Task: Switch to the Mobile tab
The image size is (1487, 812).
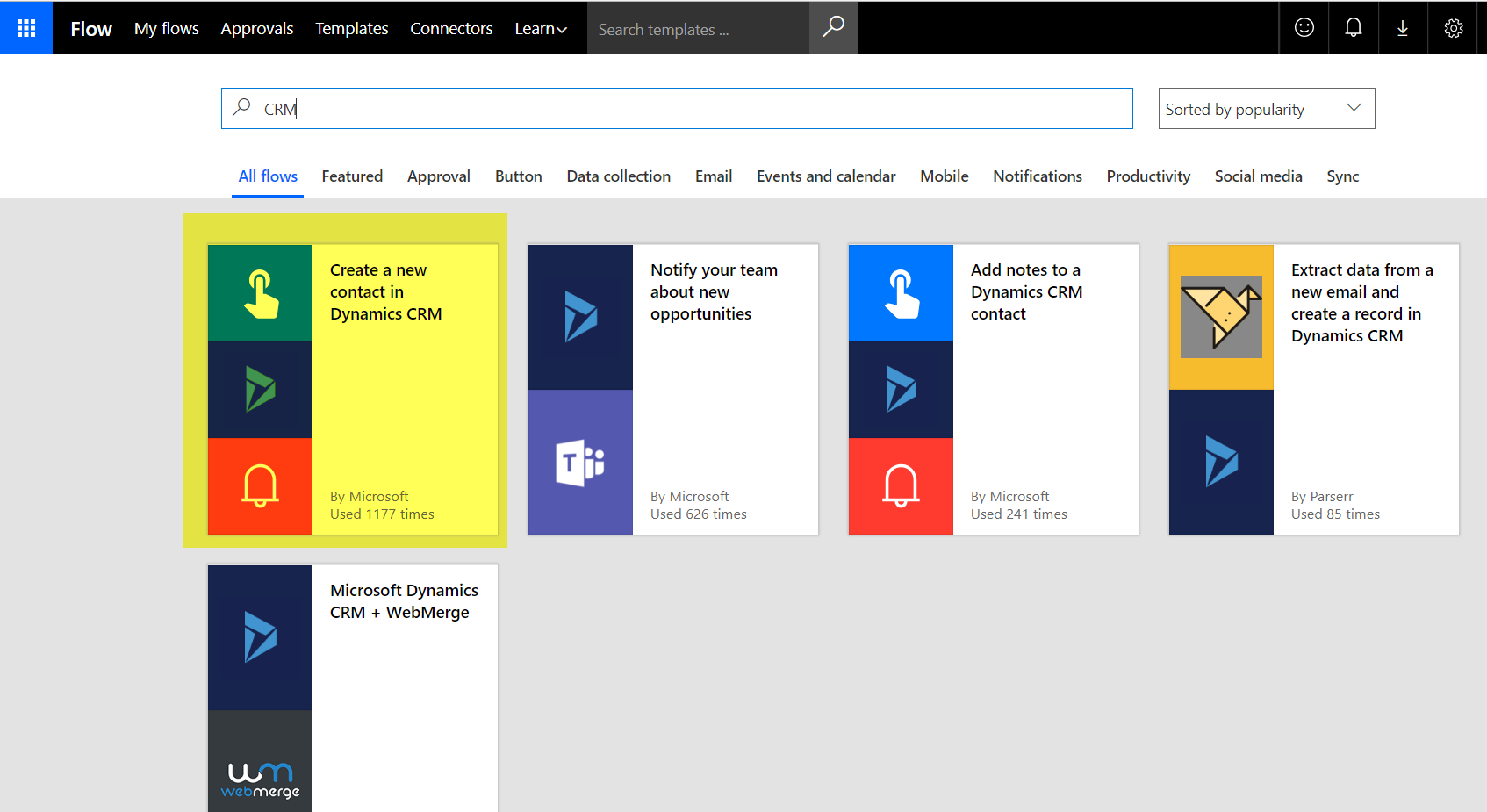Action: pos(945,176)
